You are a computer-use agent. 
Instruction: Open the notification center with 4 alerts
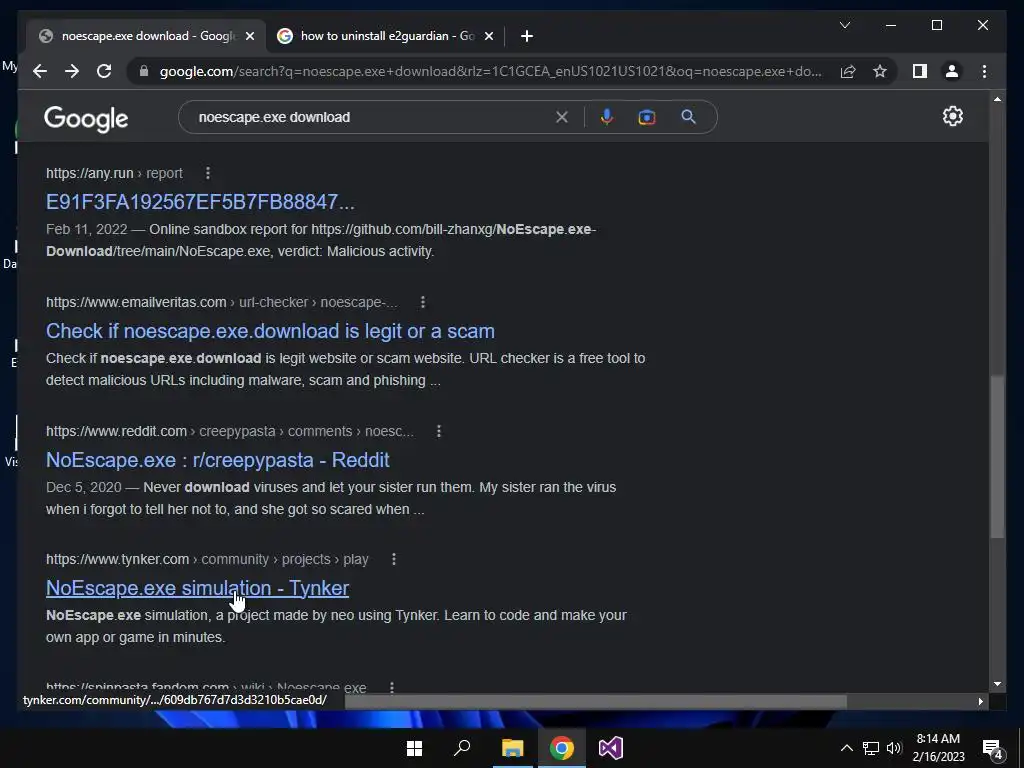pyautogui.click(x=993, y=748)
